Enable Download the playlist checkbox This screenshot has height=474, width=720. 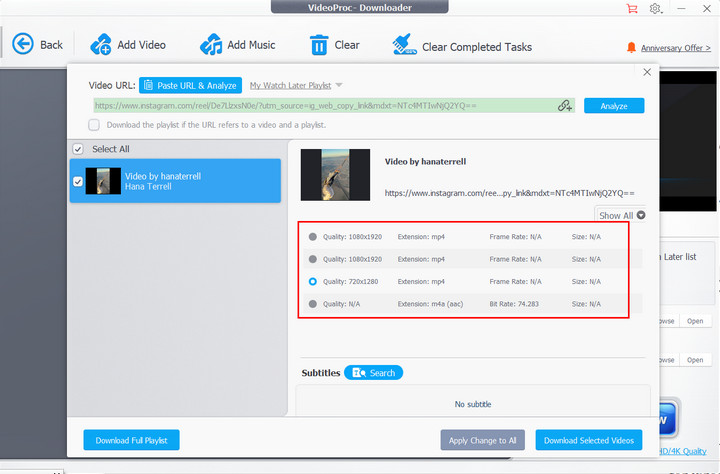pyautogui.click(x=94, y=124)
